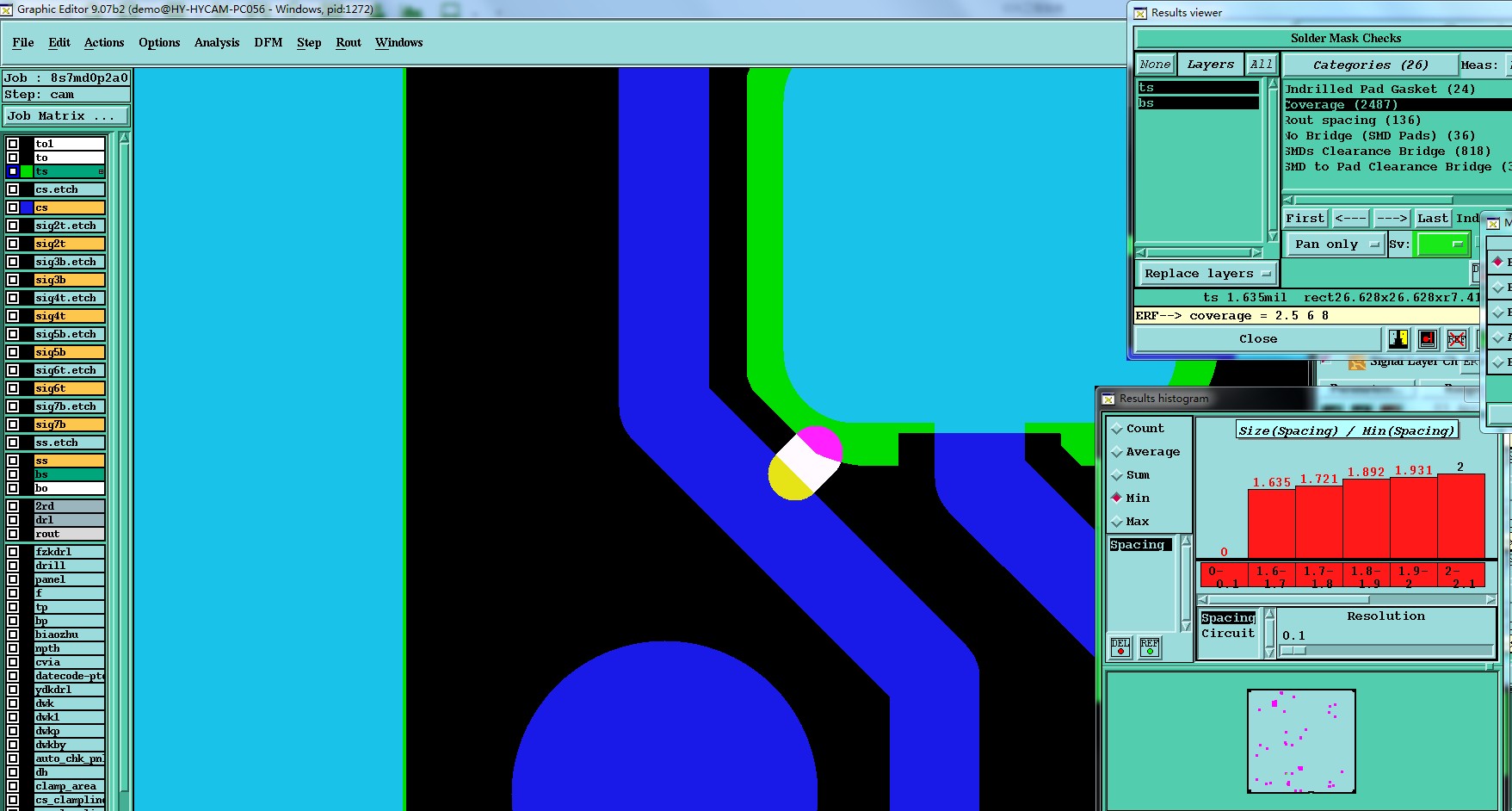Toggle the checkbox for layer ts
Screen dimensions: 1512x811
[13, 171]
